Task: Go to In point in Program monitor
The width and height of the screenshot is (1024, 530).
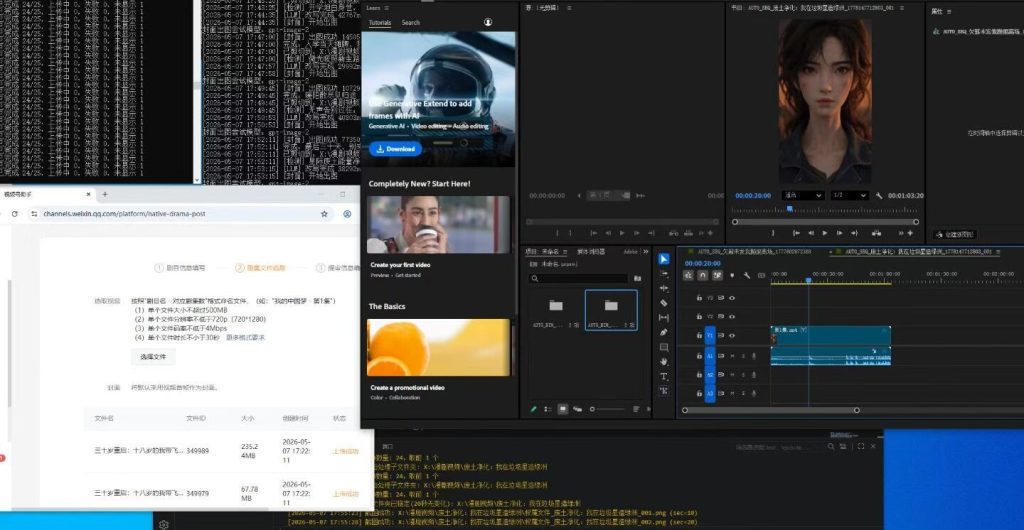Action: pyautogui.click(x=796, y=233)
